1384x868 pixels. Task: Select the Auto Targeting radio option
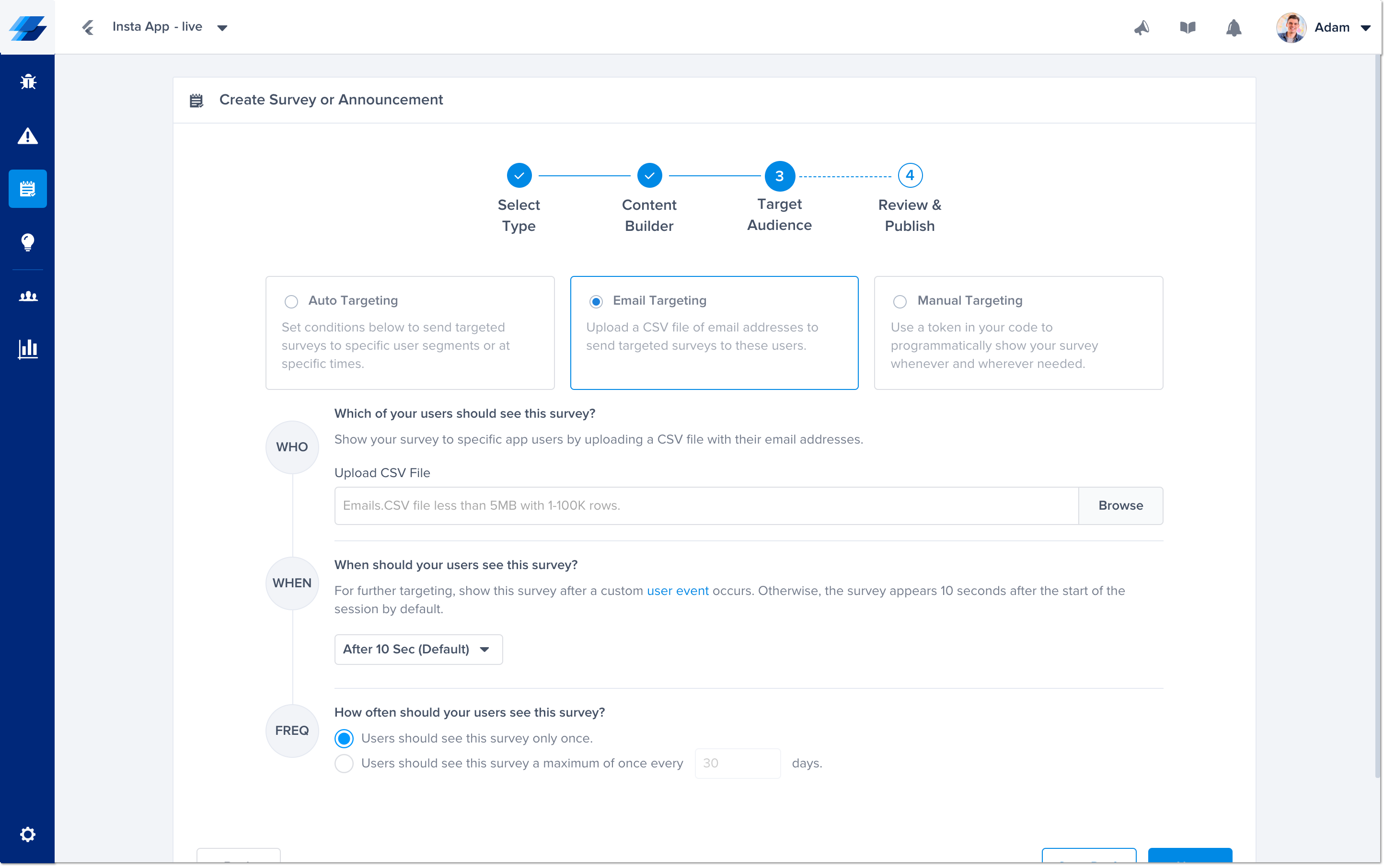click(291, 301)
